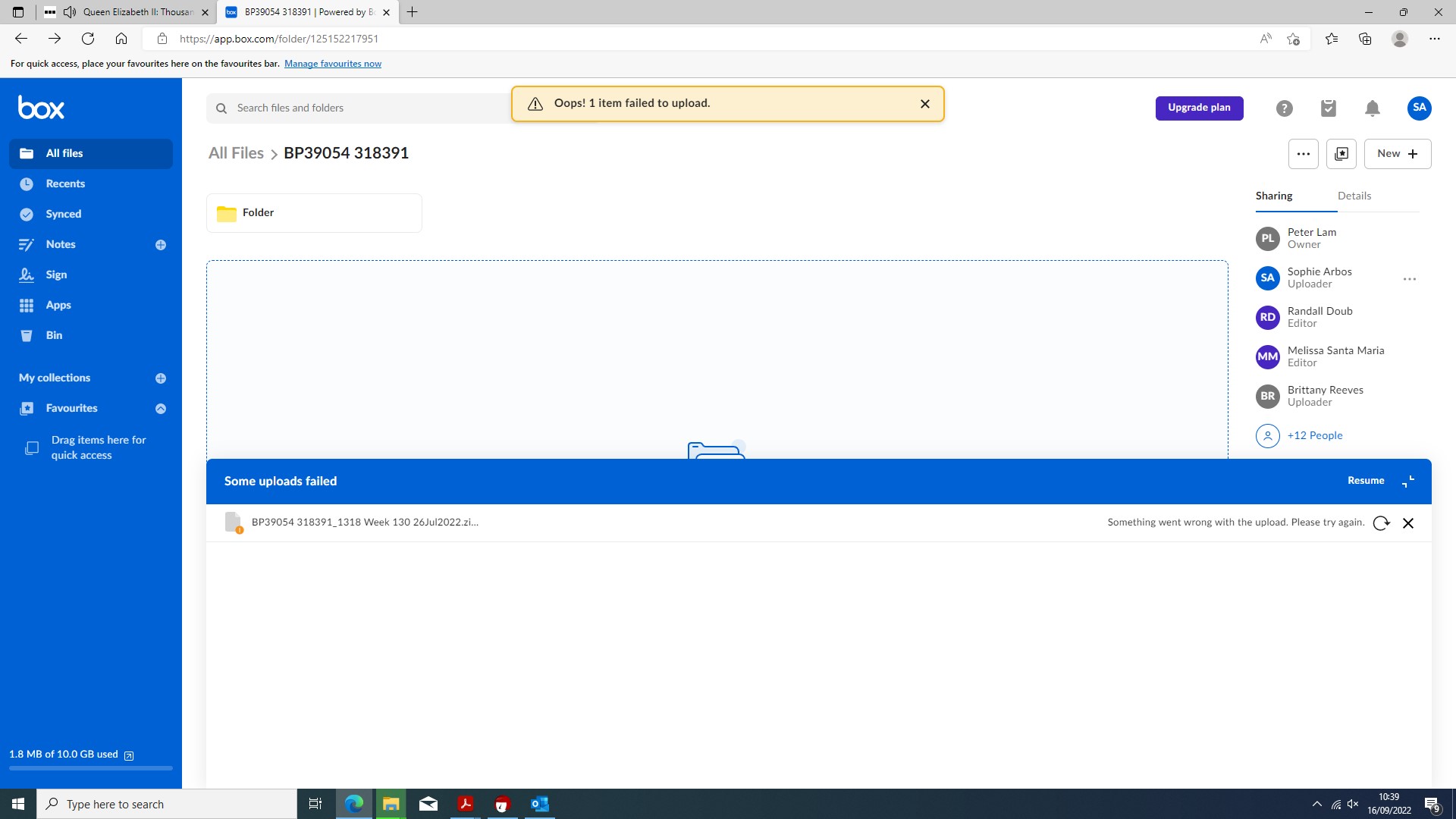Viewport: 1456px width, 819px height.
Task: Click the Upgrade plan button
Action: (x=1199, y=108)
